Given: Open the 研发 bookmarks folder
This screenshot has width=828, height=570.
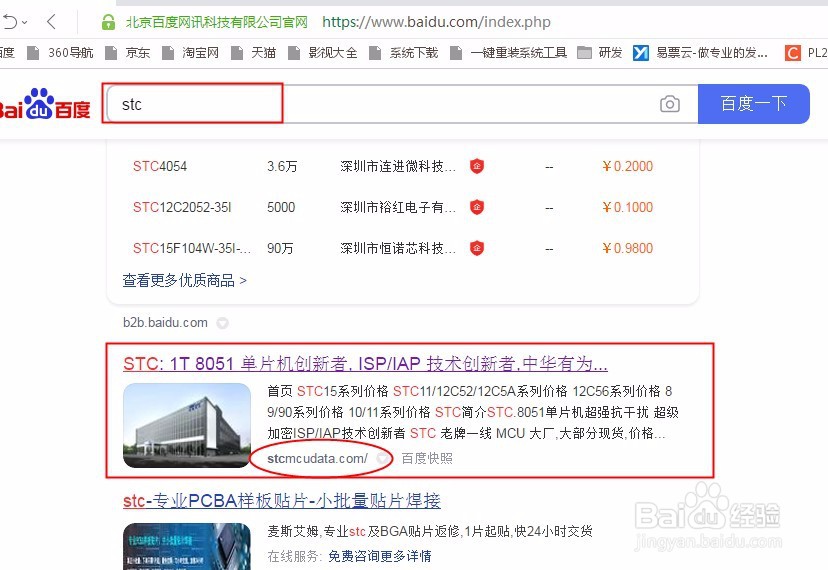Looking at the screenshot, I should tap(600, 53).
